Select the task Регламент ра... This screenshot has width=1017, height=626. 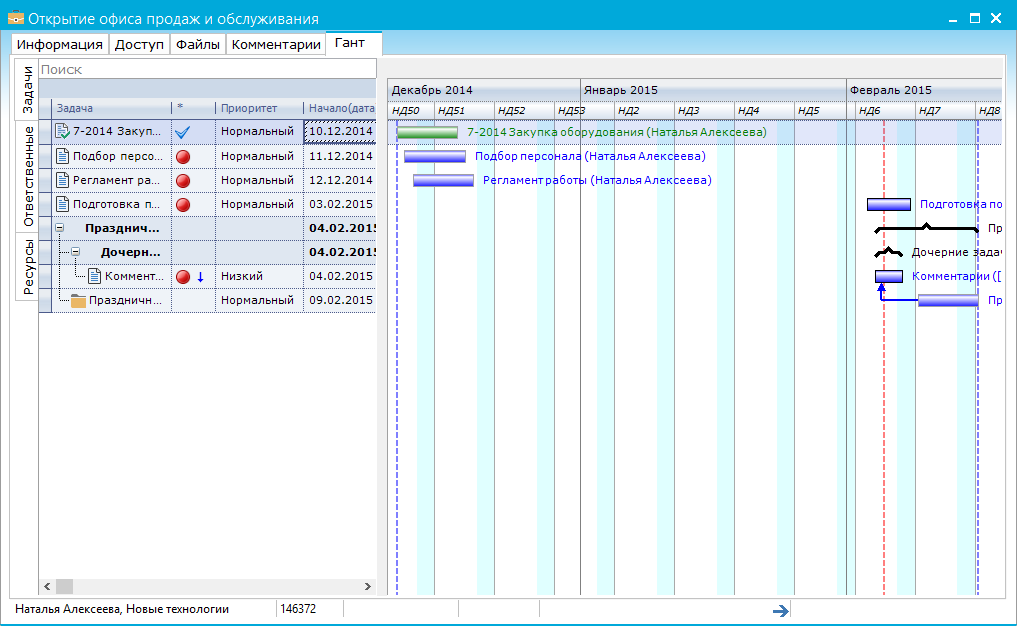point(118,180)
